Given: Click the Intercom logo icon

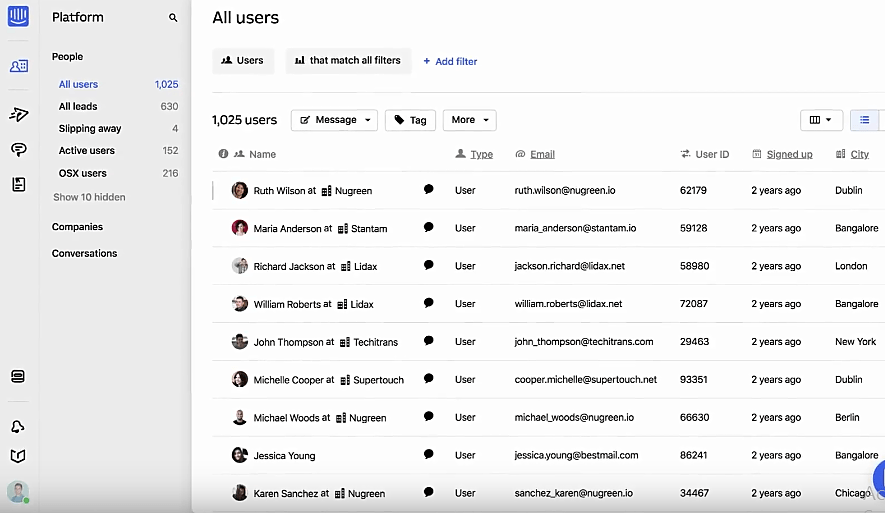Looking at the screenshot, I should pos(18,17).
